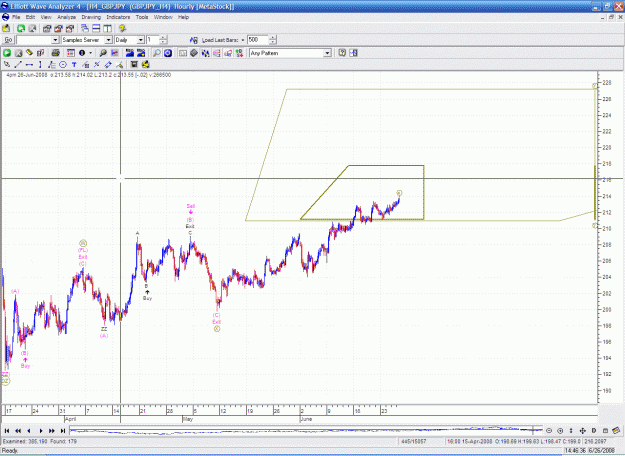
Task: Click the green start analysis icon
Action: pos(7,53)
